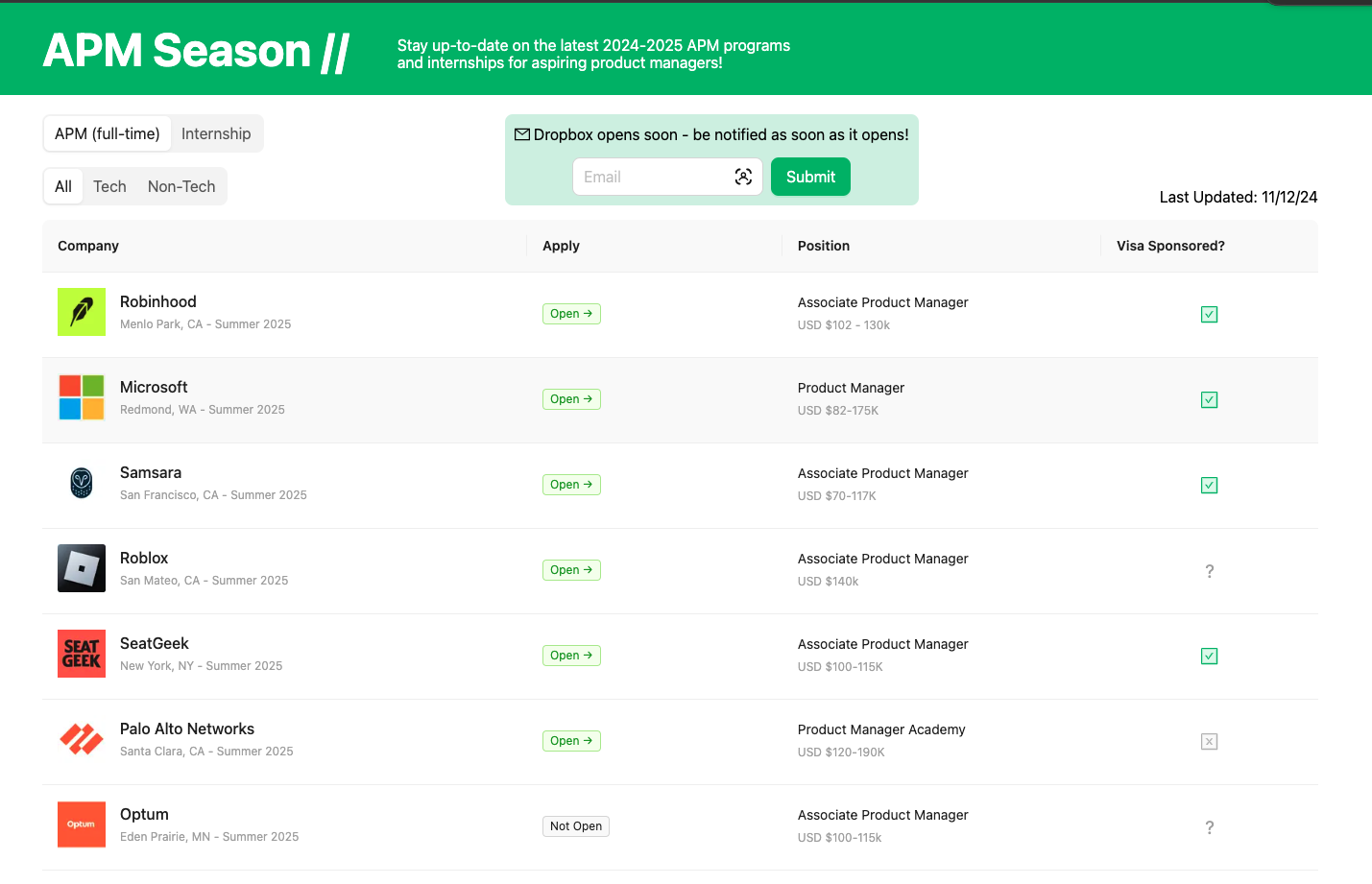Select the APM (full-time) tab
Image resolution: width=1372 pixels, height=884 pixels.
[x=108, y=134]
